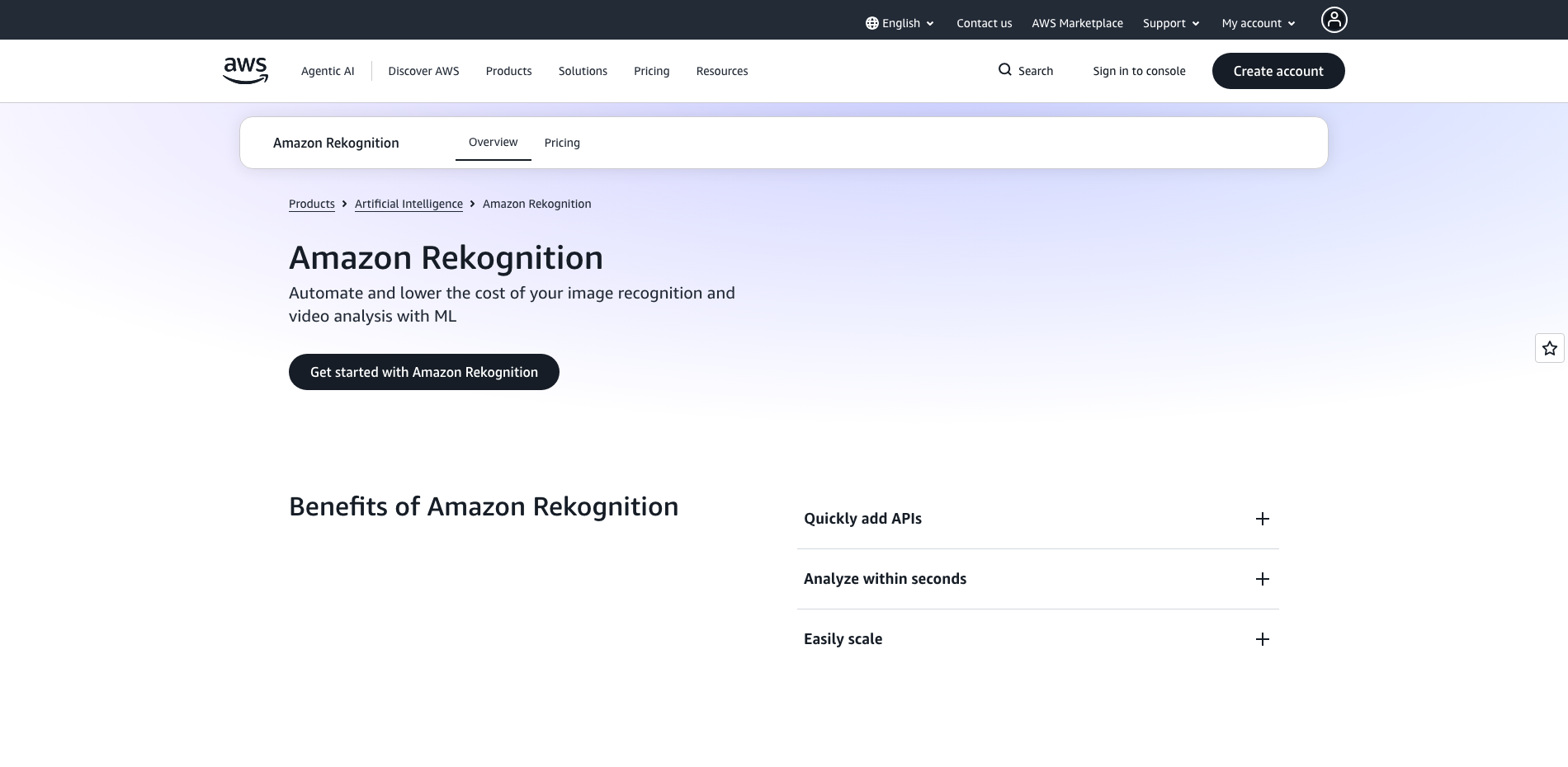Go to the Products breadcrumb link

tap(312, 204)
